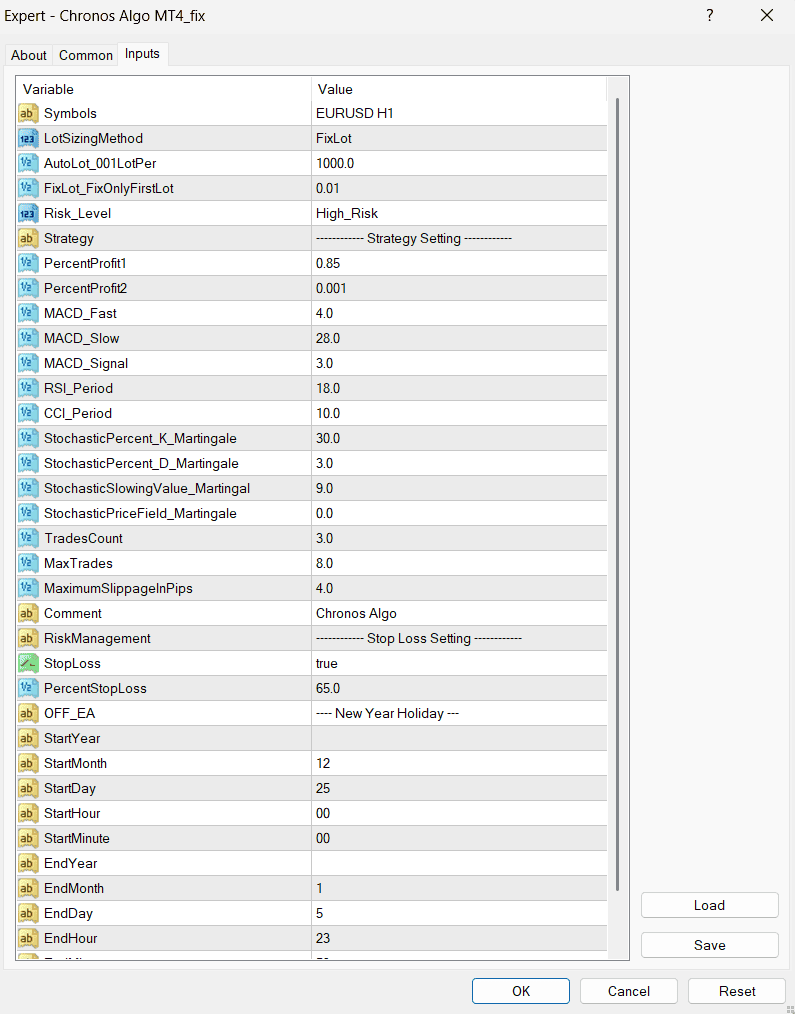Image resolution: width=795 pixels, height=1014 pixels.
Task: Click the vertical scrollbar of the inputs list
Action: pyautogui.click(x=617, y=500)
